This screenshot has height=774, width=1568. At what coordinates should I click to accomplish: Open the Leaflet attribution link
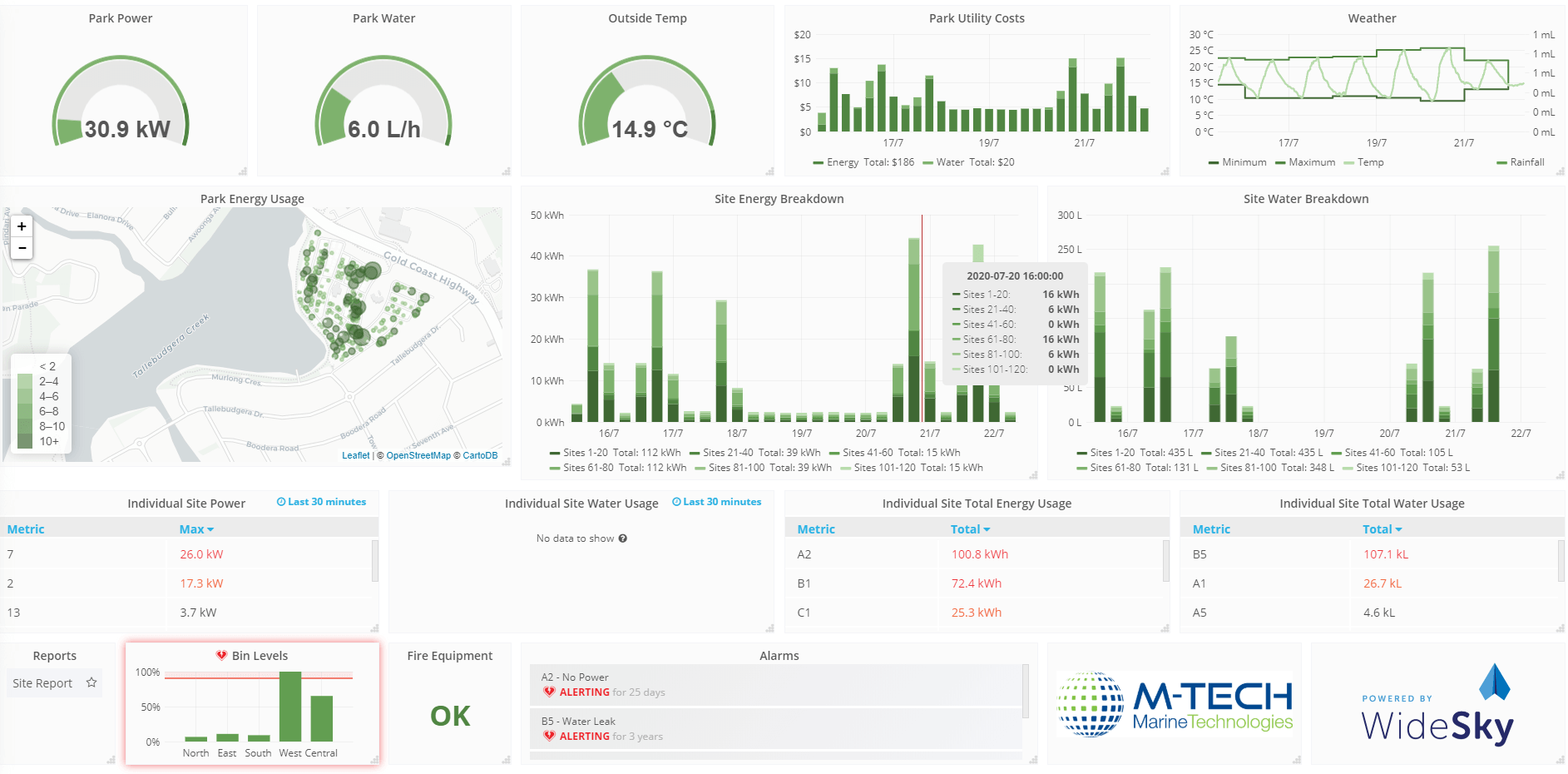(356, 455)
